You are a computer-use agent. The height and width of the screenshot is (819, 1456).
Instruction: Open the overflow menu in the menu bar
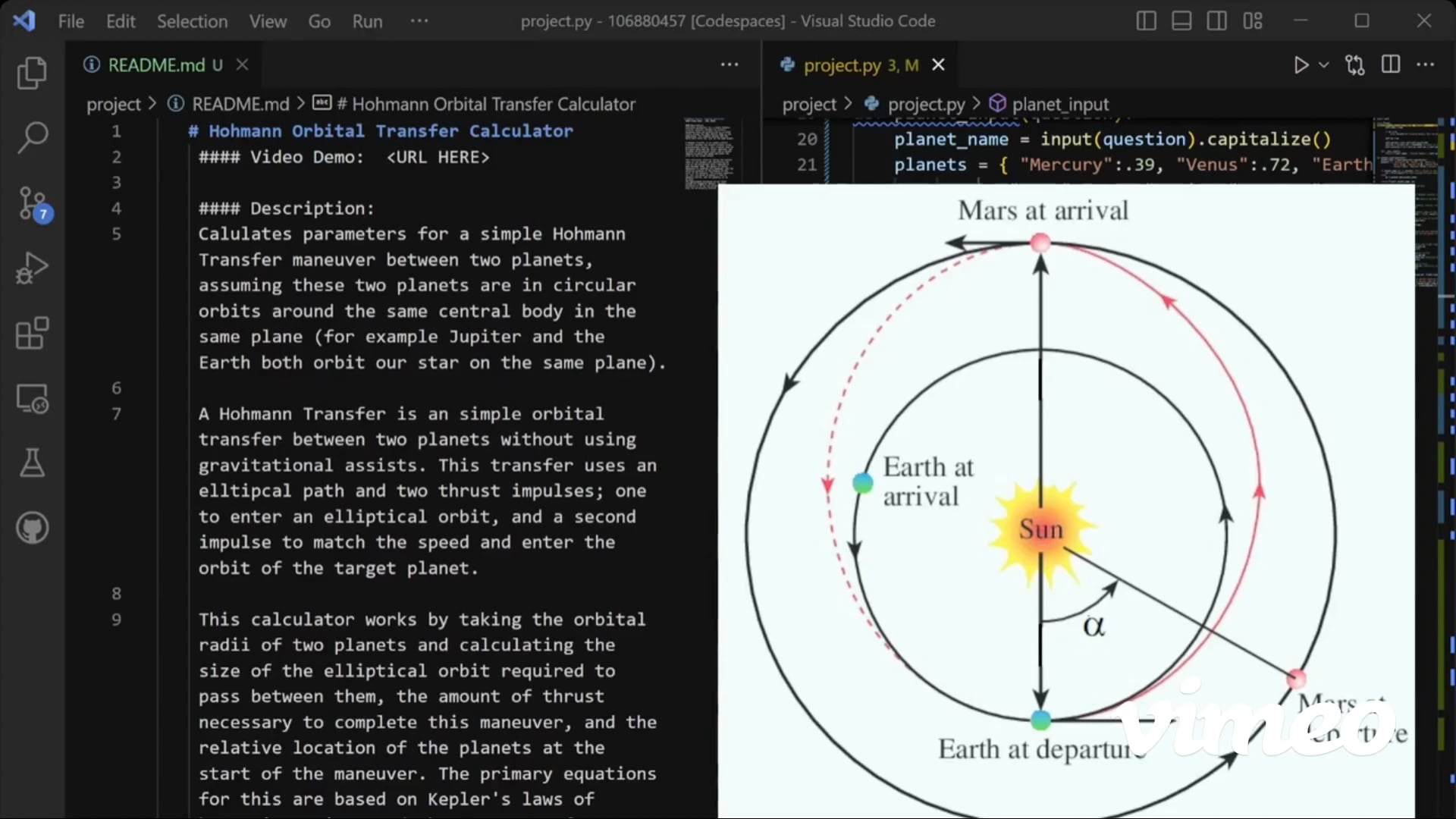pyautogui.click(x=419, y=20)
